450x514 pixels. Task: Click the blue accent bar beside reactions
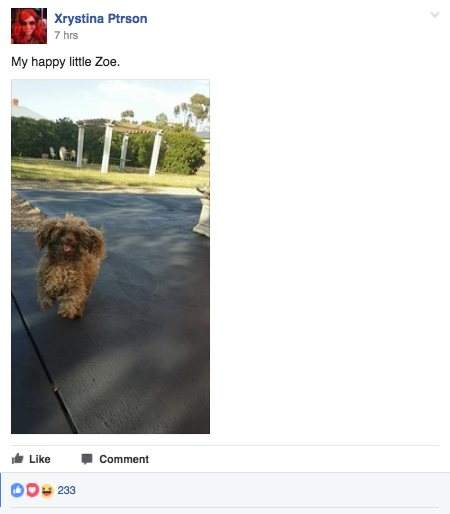[1, 490]
